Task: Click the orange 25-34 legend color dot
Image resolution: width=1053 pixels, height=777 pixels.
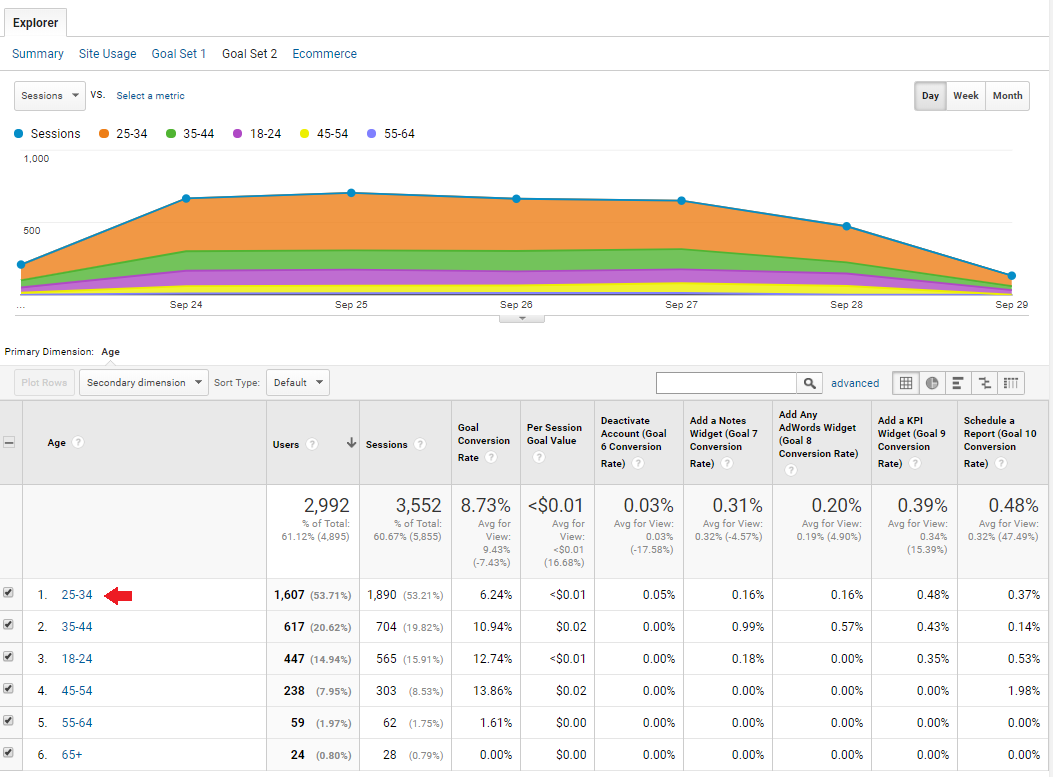Action: [103, 134]
